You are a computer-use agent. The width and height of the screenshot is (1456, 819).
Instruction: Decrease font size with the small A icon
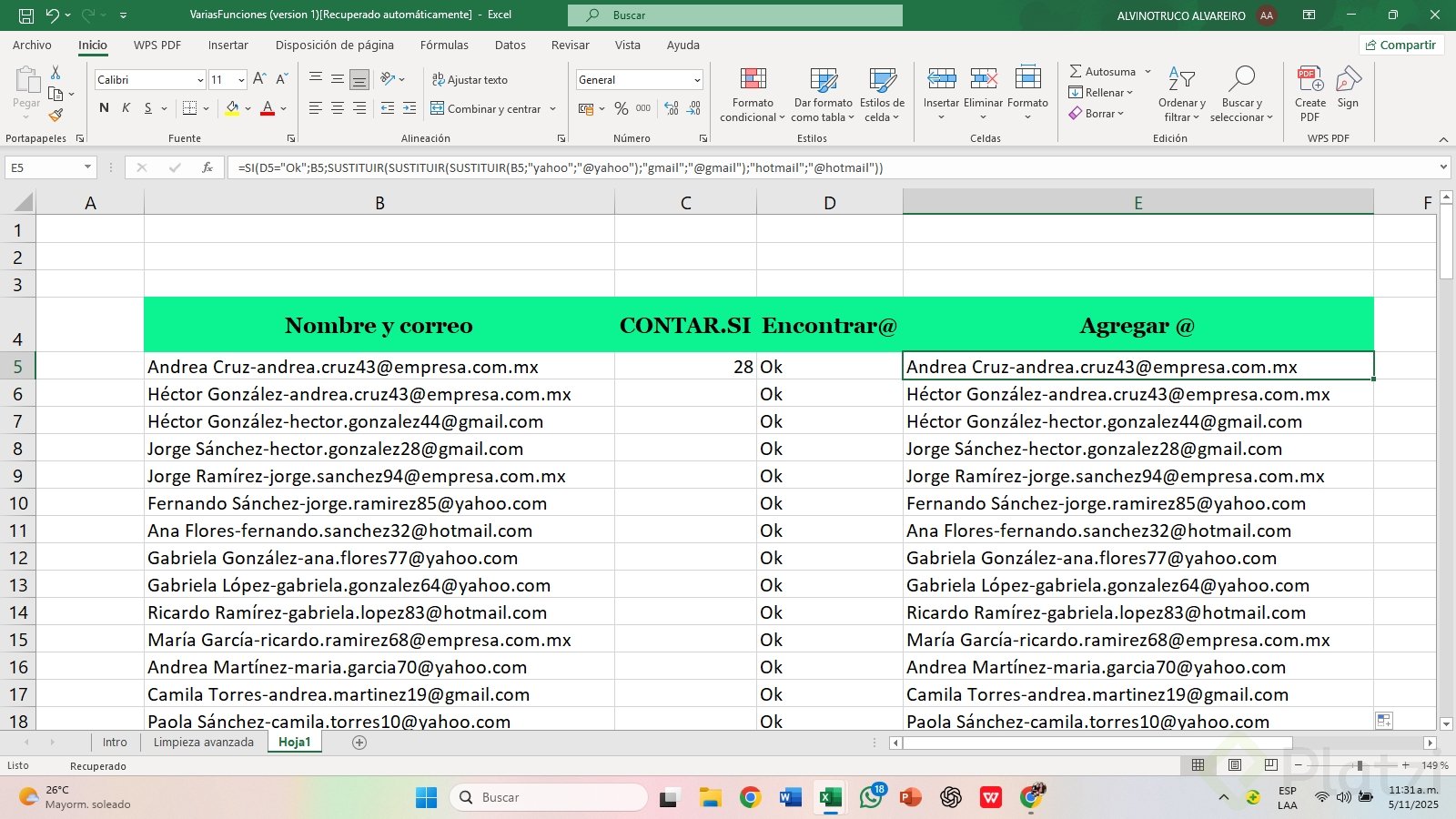pos(282,79)
